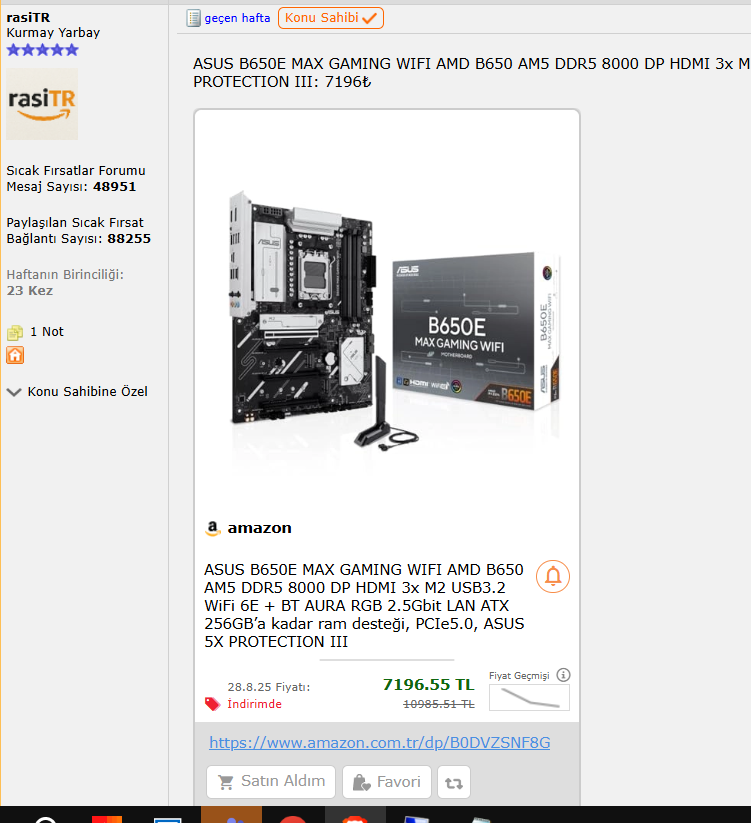Click the Favori button
This screenshot has height=823, width=751.
tap(387, 782)
